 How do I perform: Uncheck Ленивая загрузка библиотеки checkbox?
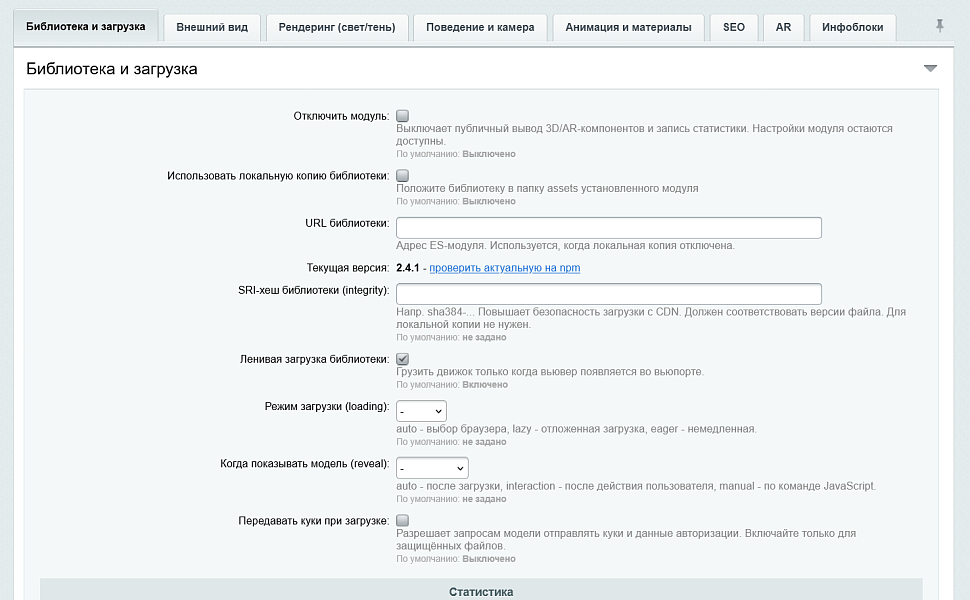pos(402,359)
